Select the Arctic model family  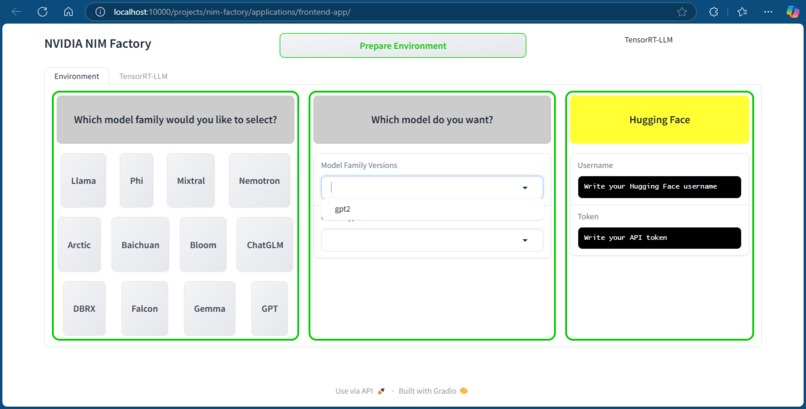[79, 245]
